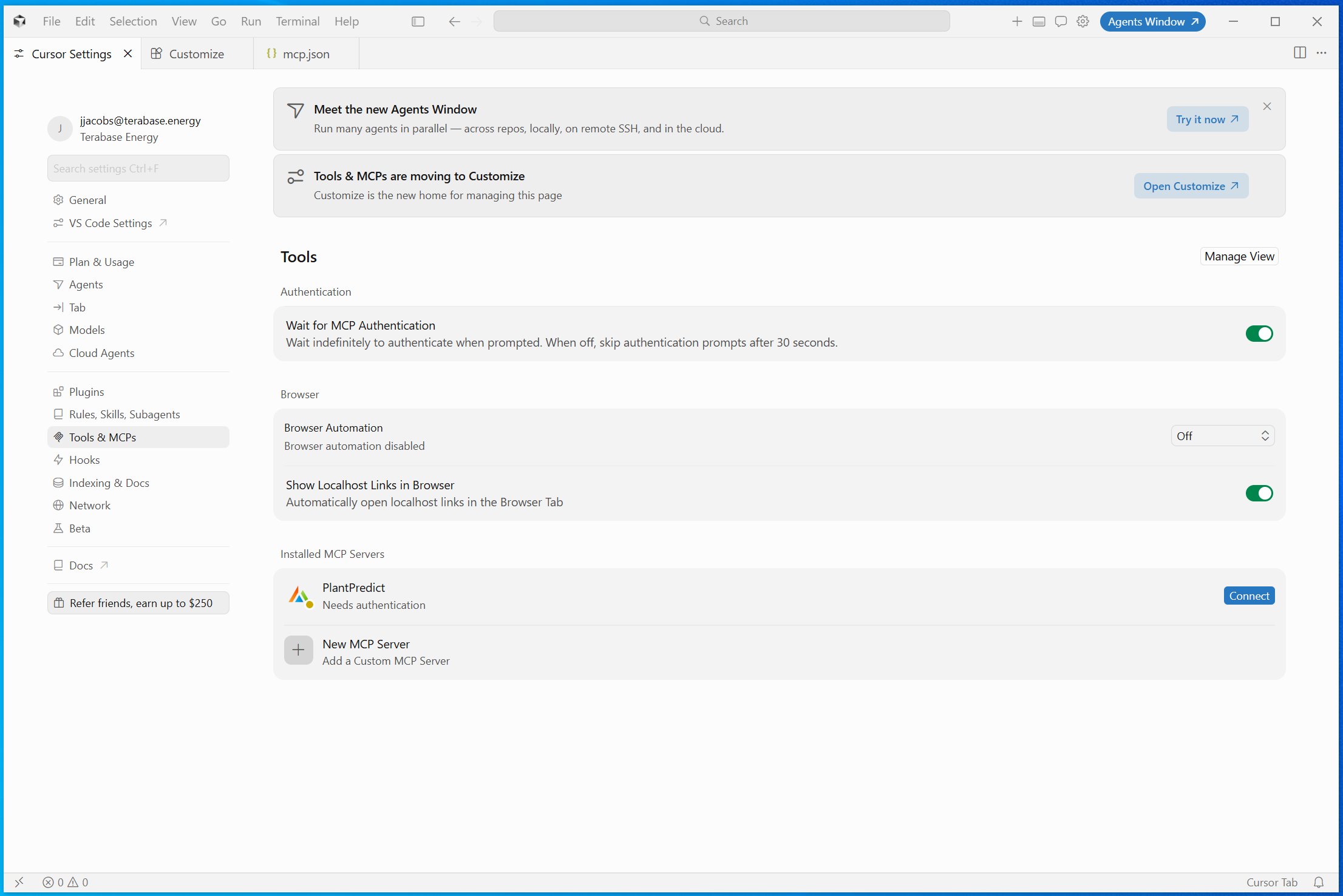Click the top Search command bar

pyautogui.click(x=721, y=21)
